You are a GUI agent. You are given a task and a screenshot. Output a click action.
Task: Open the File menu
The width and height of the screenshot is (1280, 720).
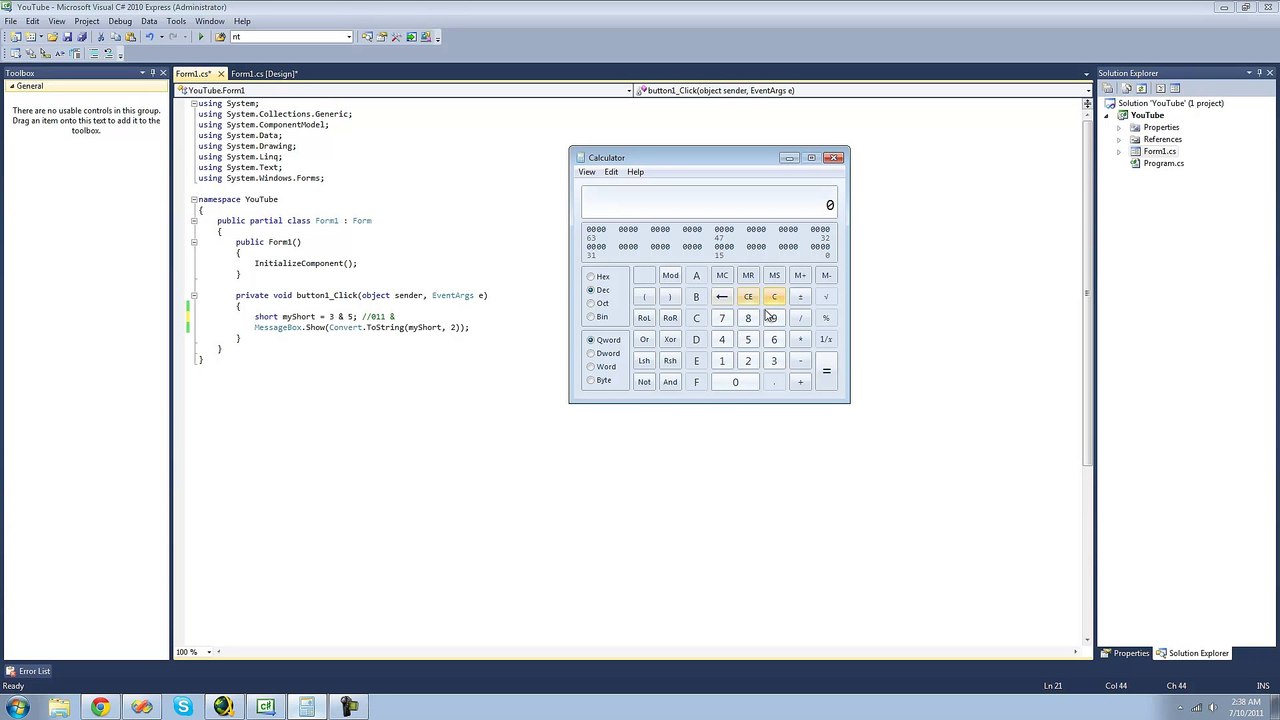click(x=10, y=21)
